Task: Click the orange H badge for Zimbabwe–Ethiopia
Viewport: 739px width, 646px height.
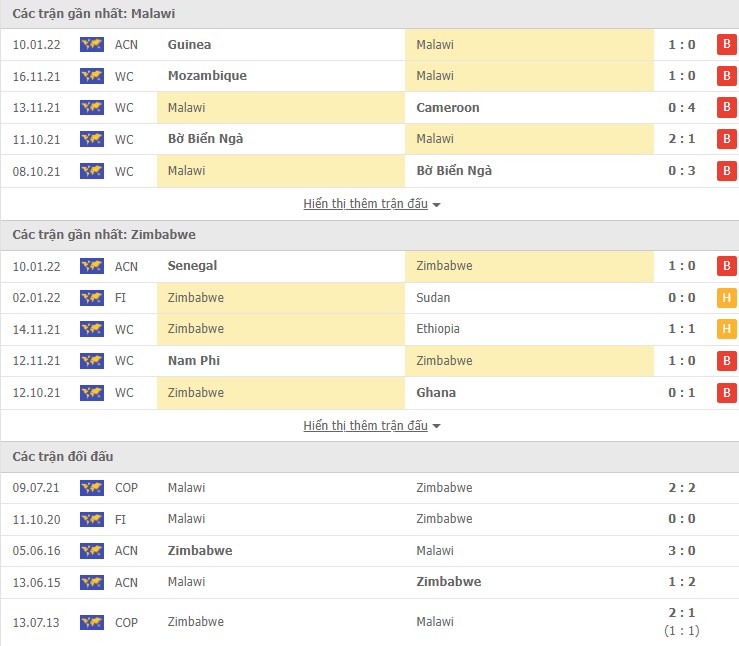Action: (725, 329)
